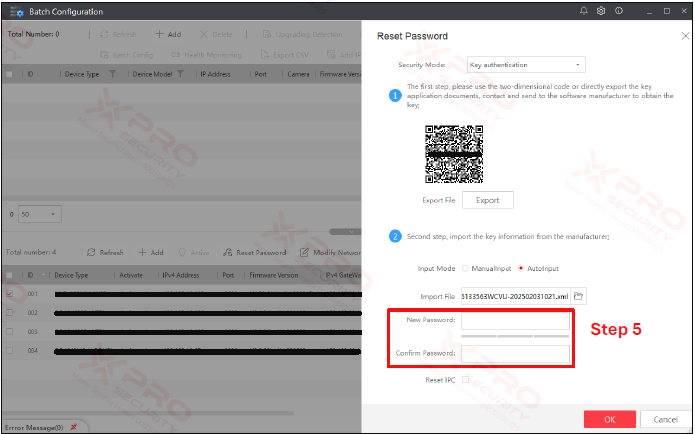Image resolution: width=695 pixels, height=434 pixels.
Task: Click Active in the lower toolbar
Action: [194, 252]
